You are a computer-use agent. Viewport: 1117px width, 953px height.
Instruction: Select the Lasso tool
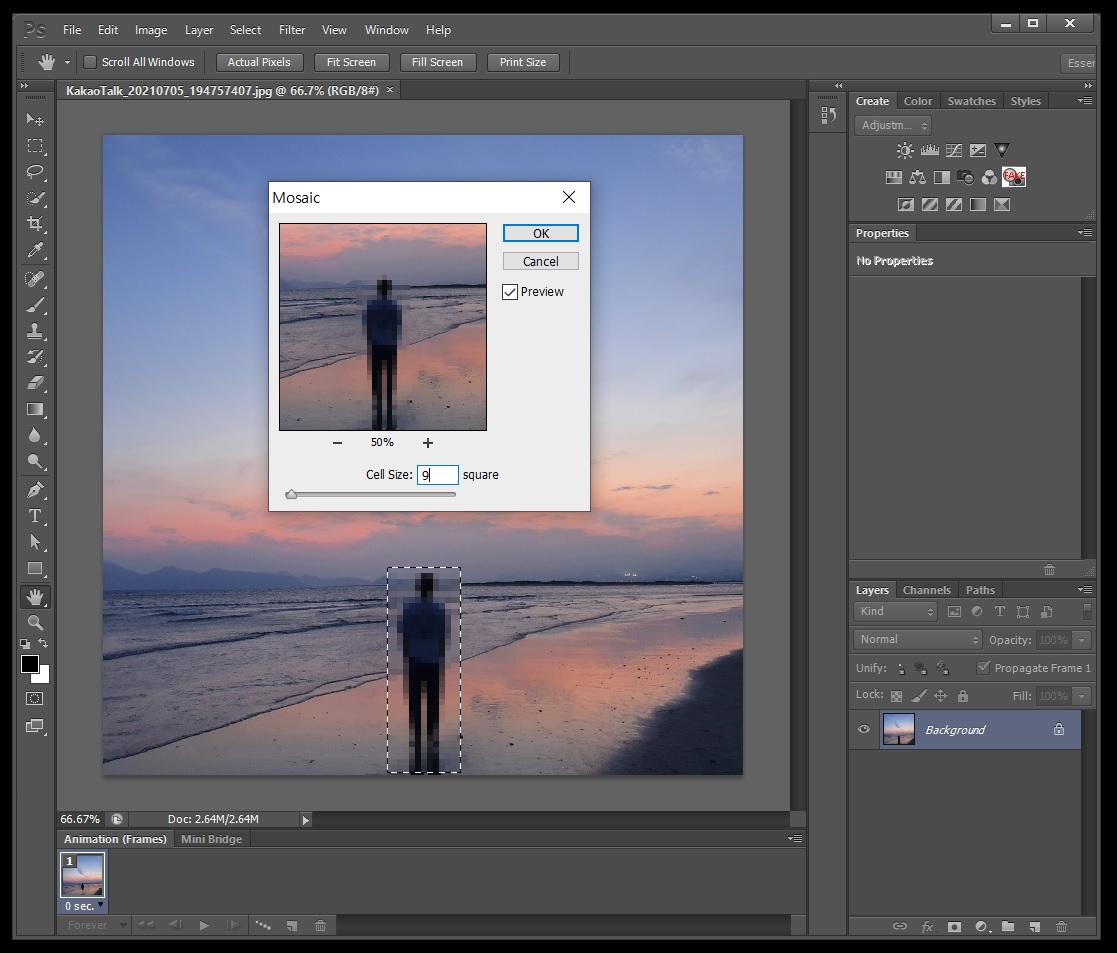(x=35, y=171)
